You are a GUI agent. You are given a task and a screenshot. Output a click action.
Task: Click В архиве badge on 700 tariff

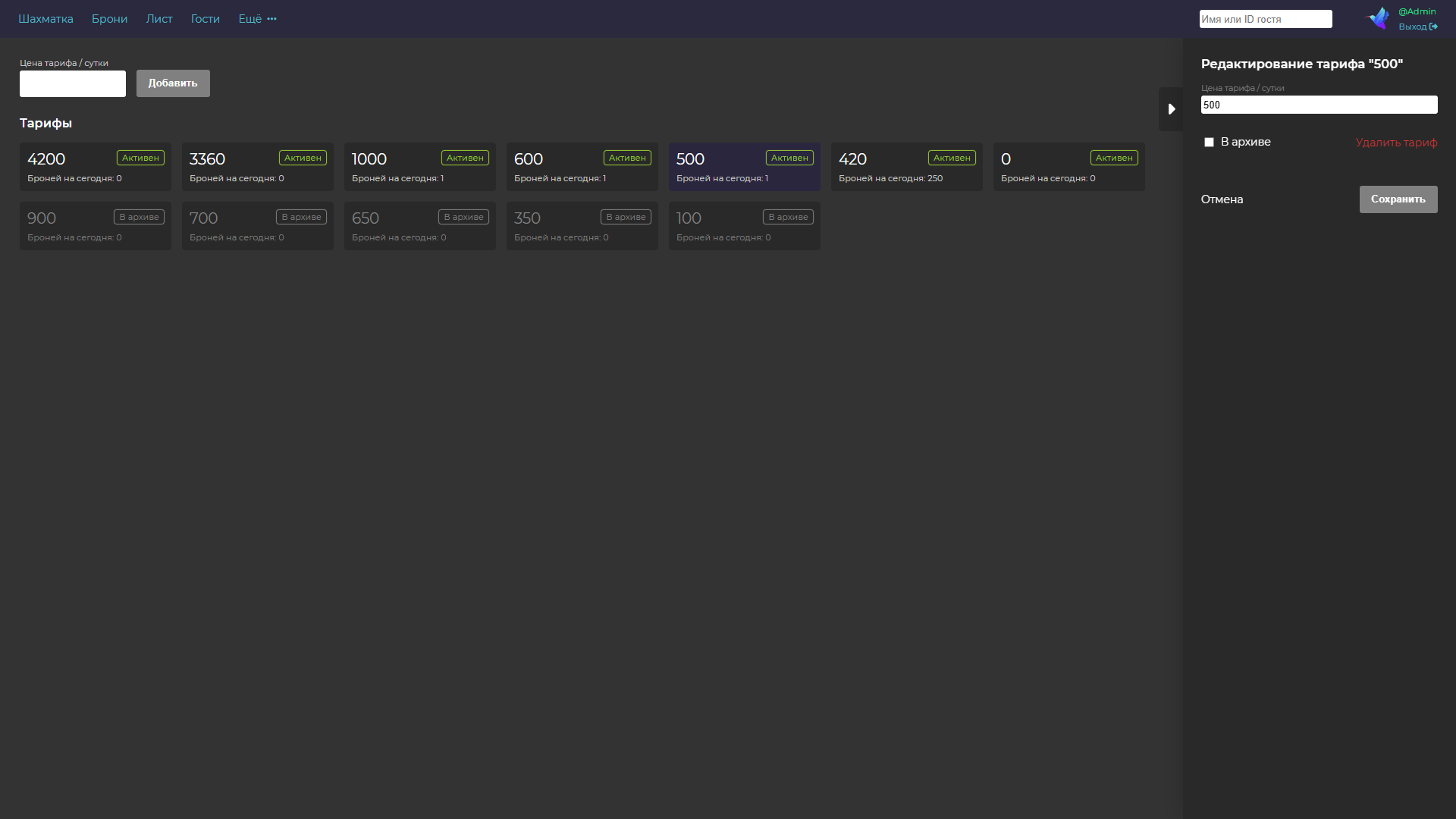(301, 217)
